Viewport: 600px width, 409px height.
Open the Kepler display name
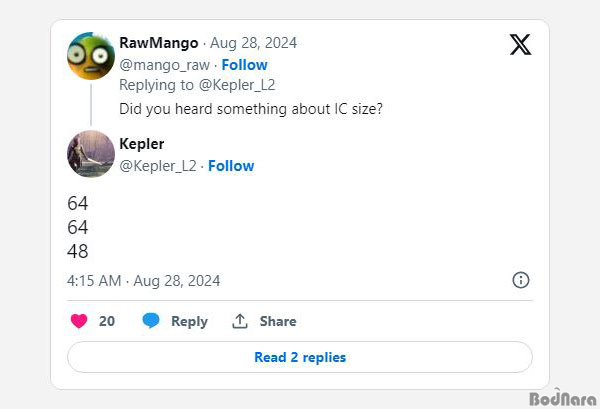[142, 144]
